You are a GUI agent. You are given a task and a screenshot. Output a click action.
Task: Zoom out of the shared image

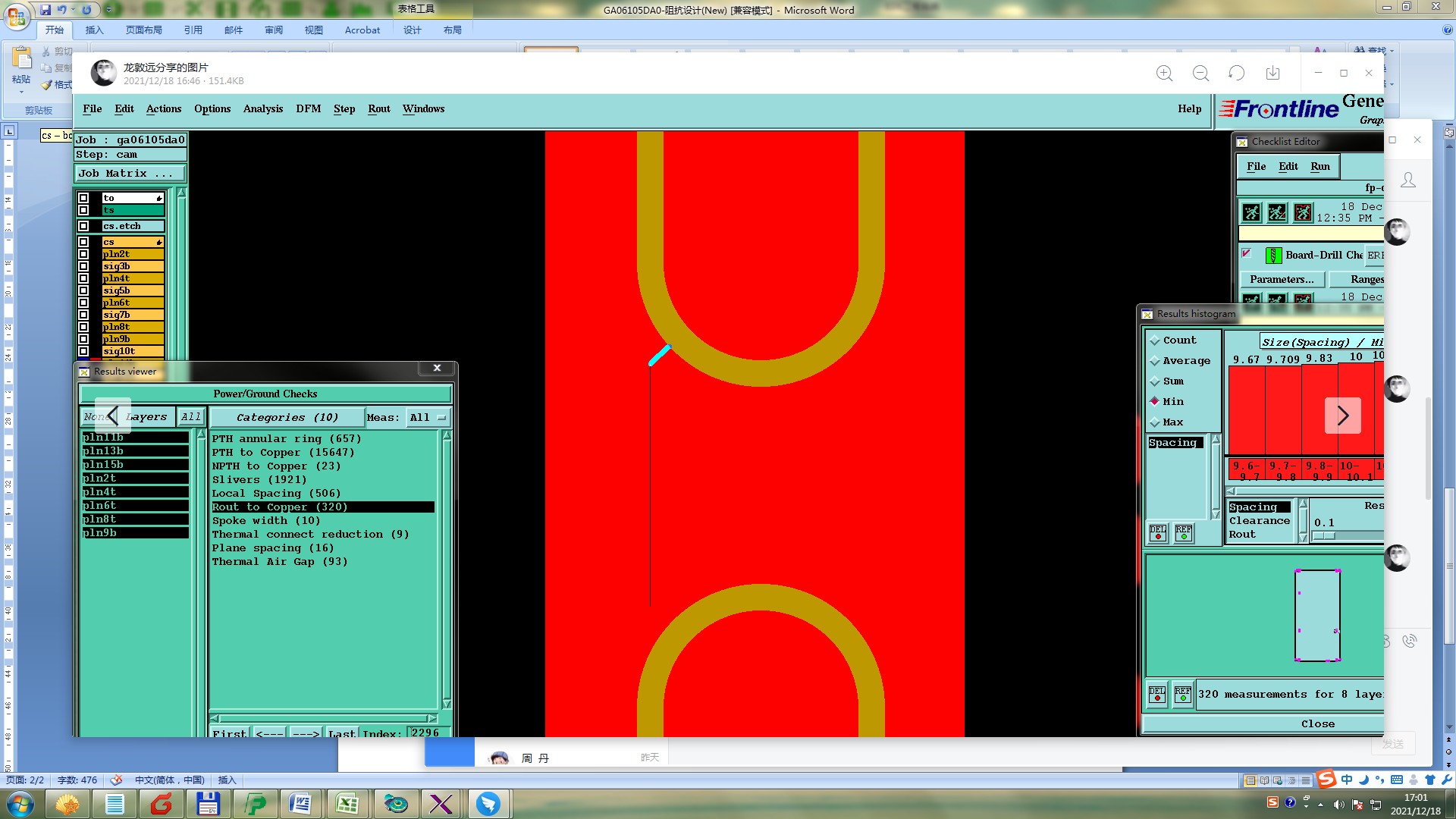1200,74
